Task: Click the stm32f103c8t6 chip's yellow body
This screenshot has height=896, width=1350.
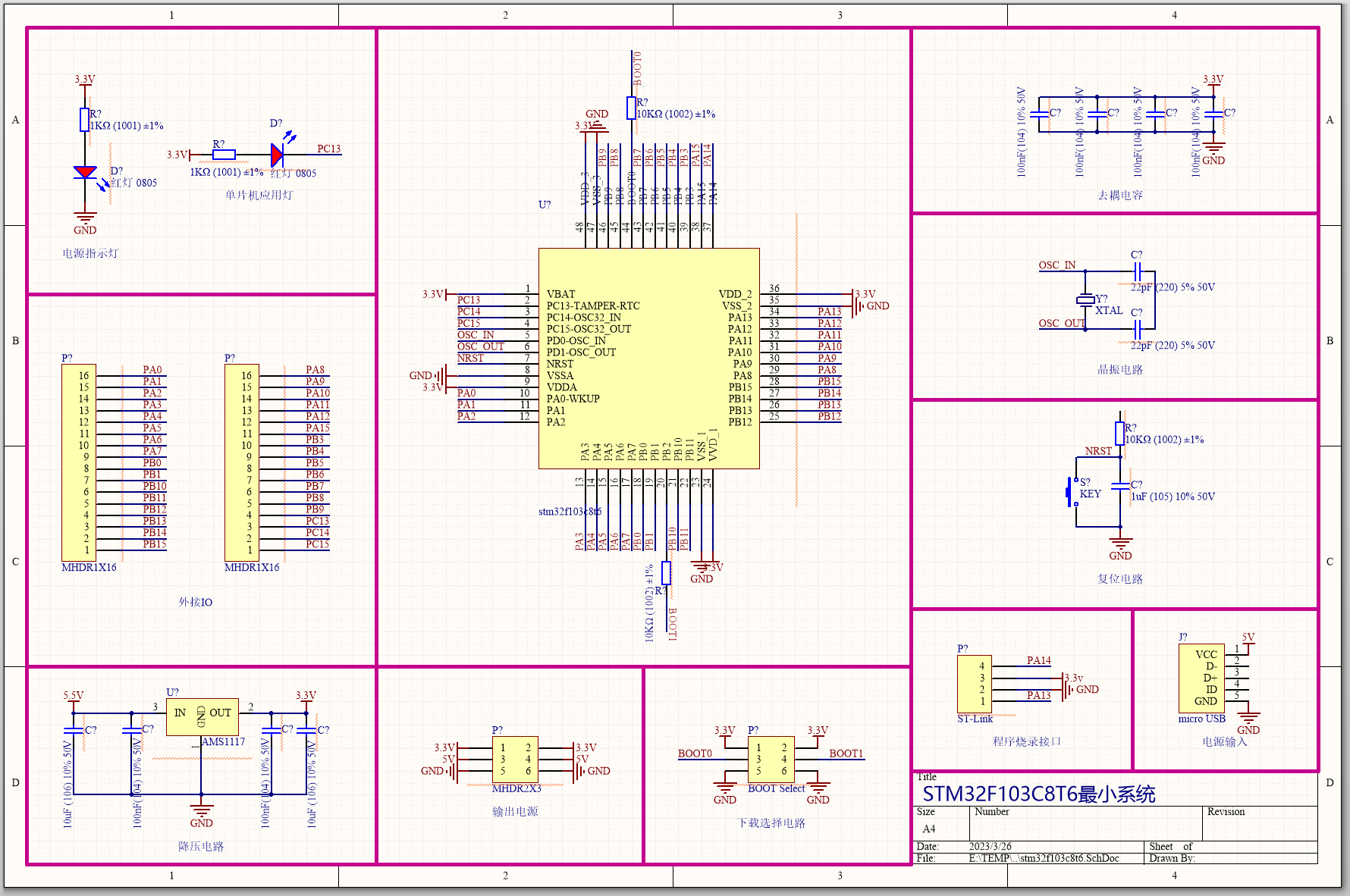Action: (648, 358)
